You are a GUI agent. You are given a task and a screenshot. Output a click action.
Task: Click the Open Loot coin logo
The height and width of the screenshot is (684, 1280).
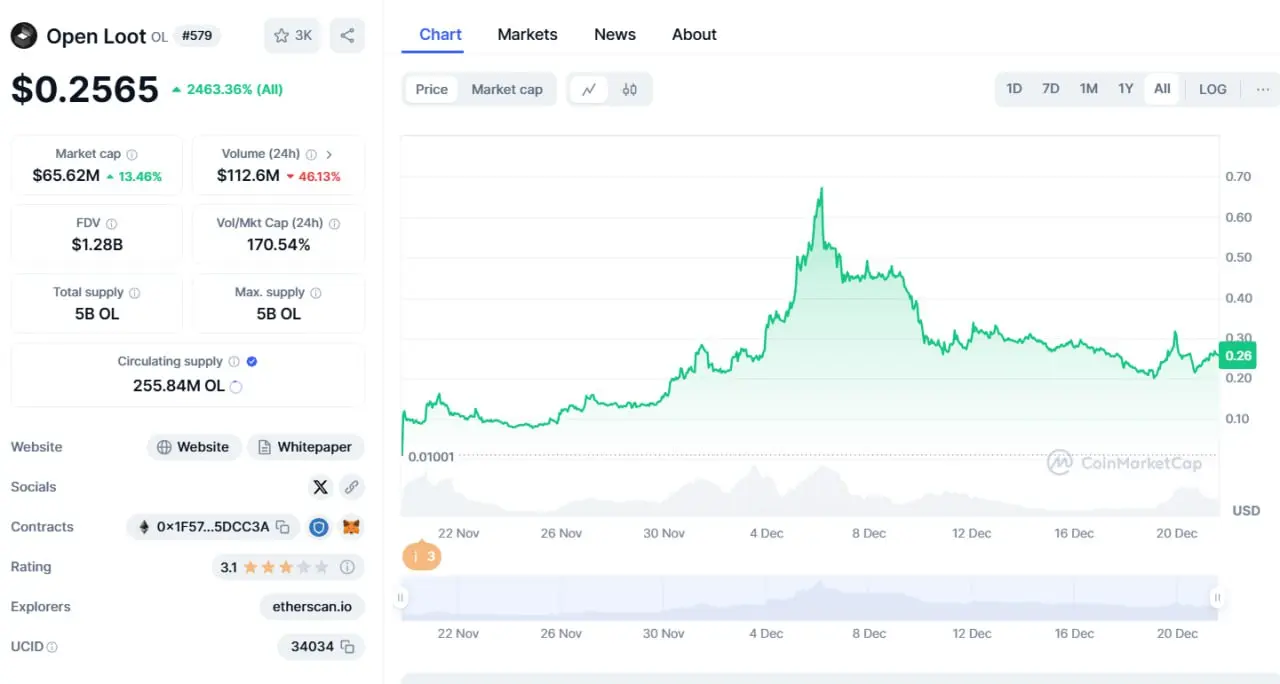click(23, 36)
